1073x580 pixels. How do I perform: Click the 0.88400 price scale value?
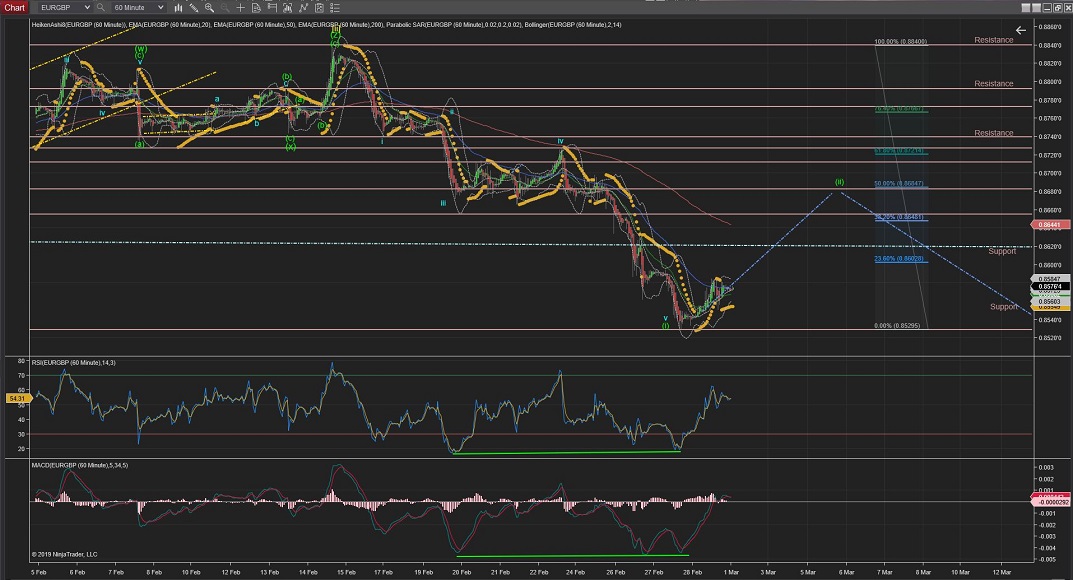pos(1050,45)
